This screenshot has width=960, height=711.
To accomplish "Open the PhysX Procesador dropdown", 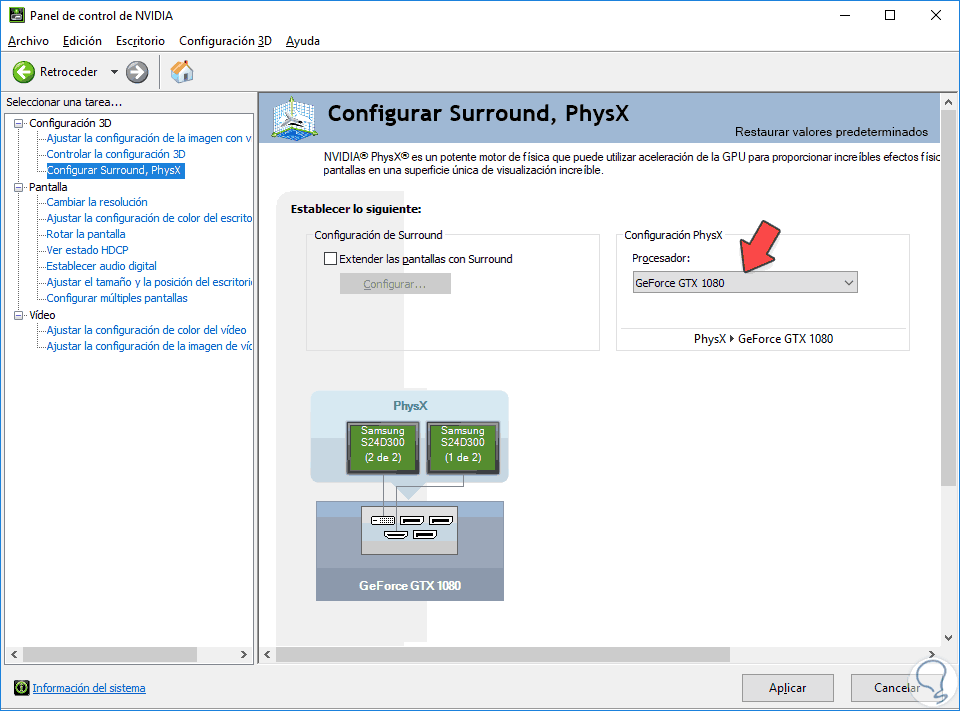I will coord(744,282).
